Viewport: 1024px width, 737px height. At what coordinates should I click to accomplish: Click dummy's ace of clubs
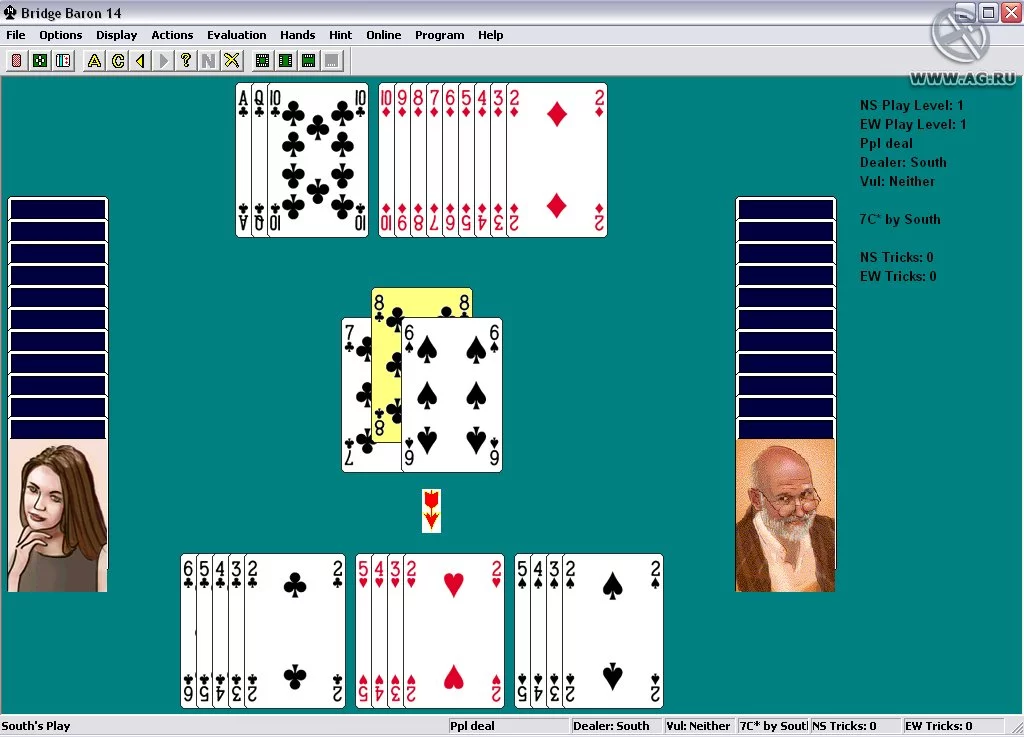(243, 160)
